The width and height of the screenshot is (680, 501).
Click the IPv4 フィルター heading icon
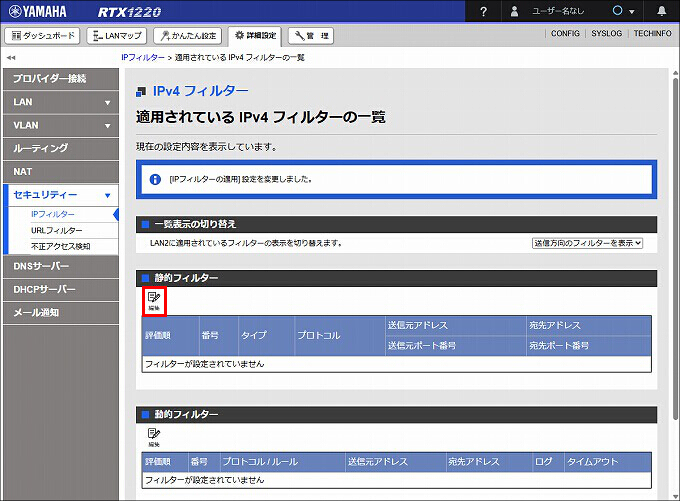[x=141, y=92]
